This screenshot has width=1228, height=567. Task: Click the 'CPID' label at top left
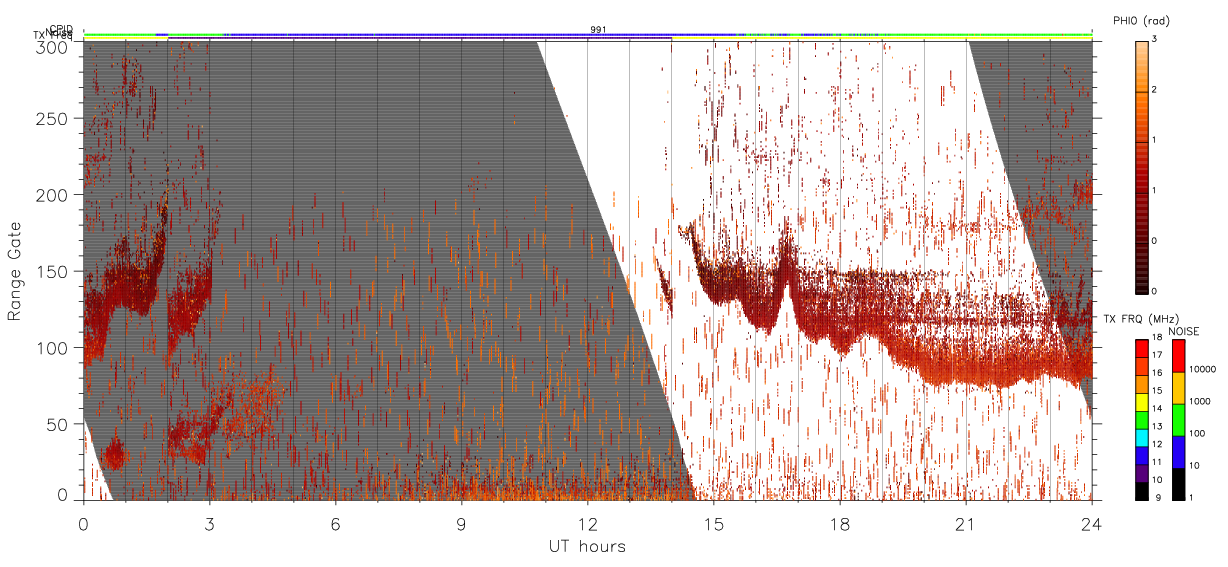point(62,29)
